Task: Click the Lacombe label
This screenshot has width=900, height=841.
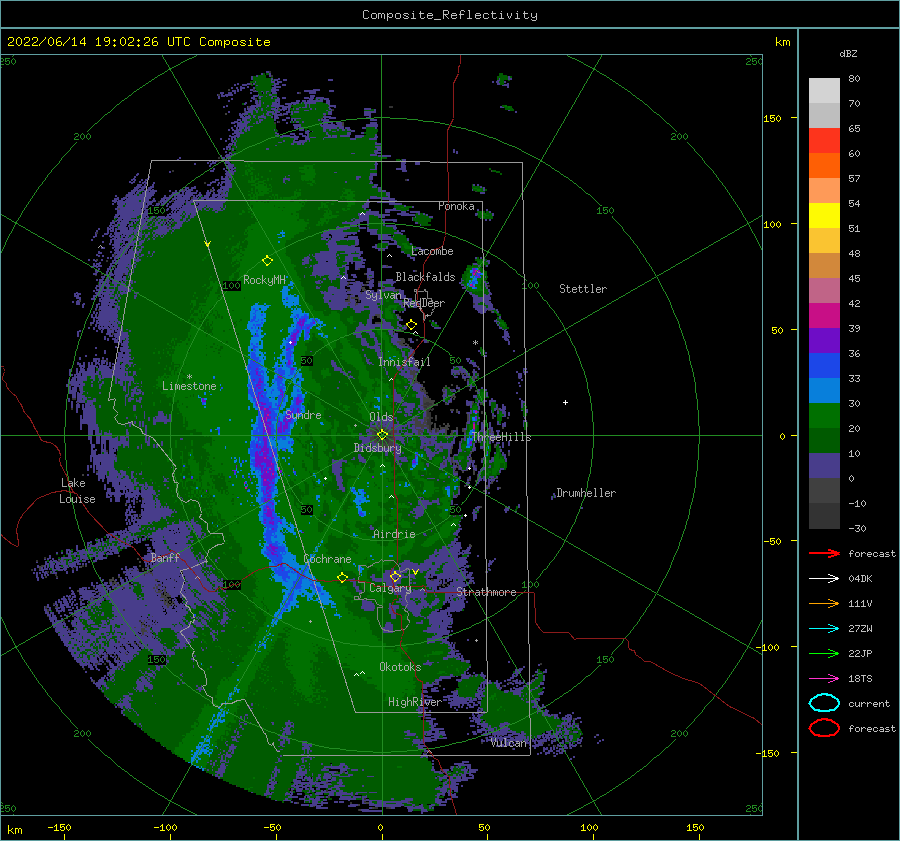Action: point(432,251)
